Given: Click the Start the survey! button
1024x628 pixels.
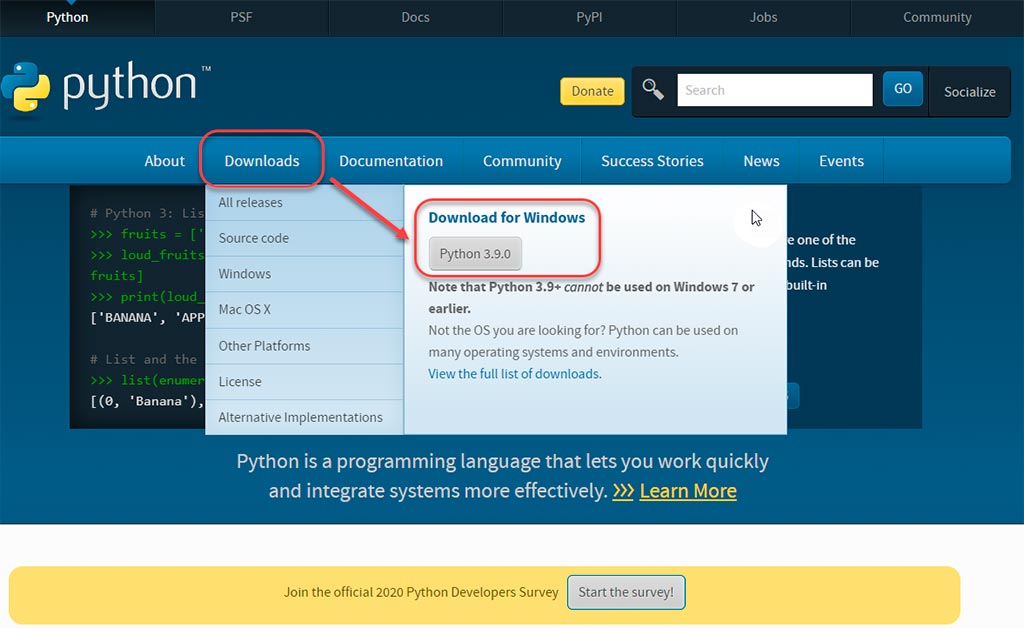Looking at the screenshot, I should point(626,592).
